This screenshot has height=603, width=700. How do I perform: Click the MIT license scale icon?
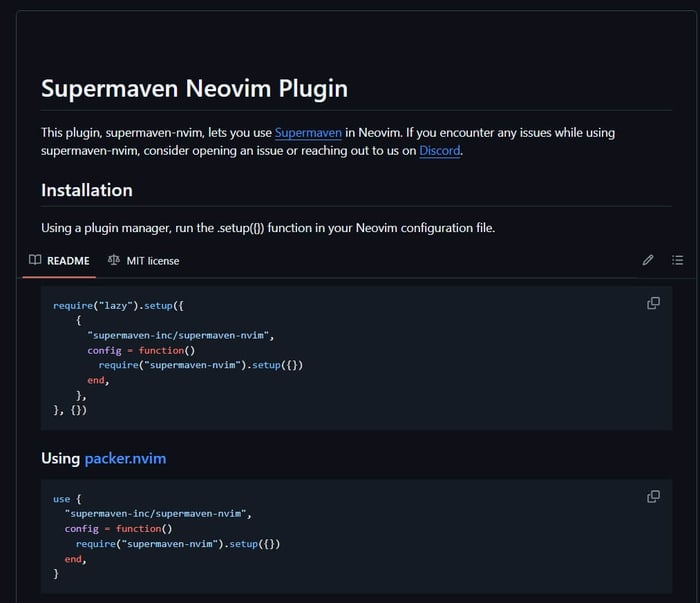point(114,260)
